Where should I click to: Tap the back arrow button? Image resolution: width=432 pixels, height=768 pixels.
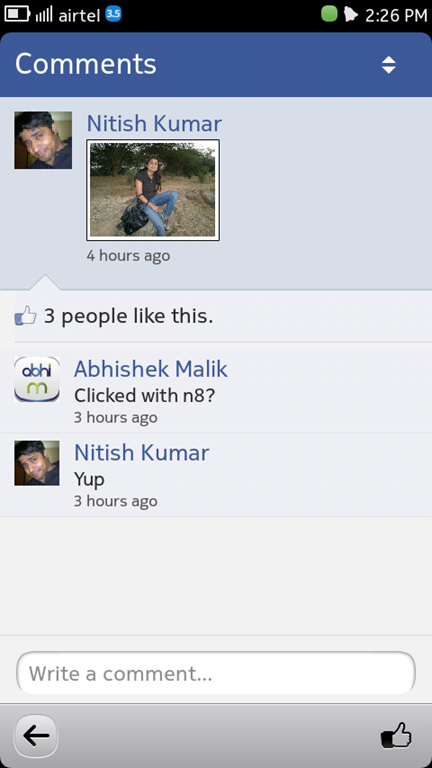(36, 735)
